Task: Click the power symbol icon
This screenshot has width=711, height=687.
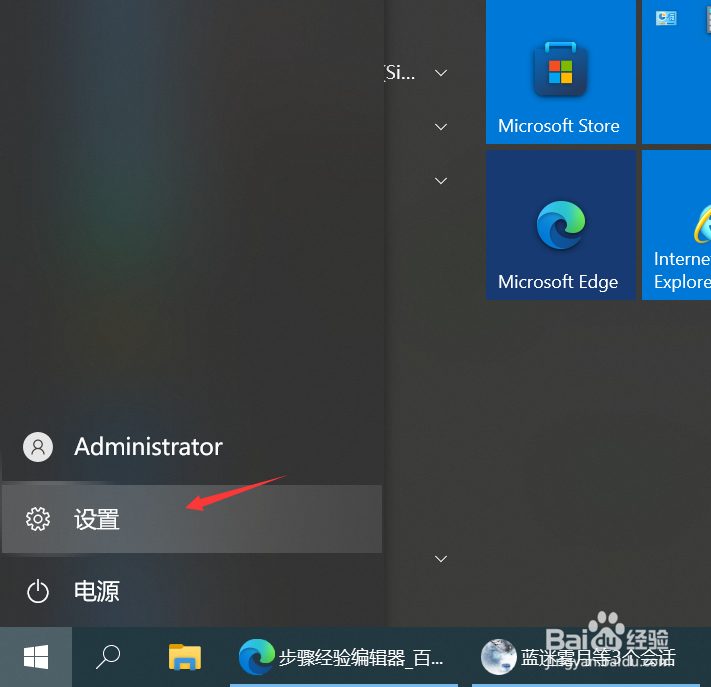Action: tap(38, 591)
